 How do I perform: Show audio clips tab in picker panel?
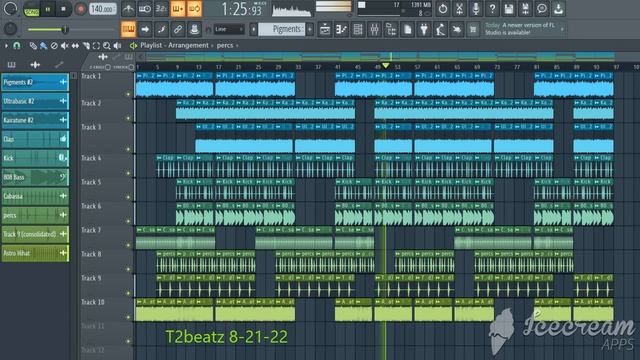[x=35, y=64]
